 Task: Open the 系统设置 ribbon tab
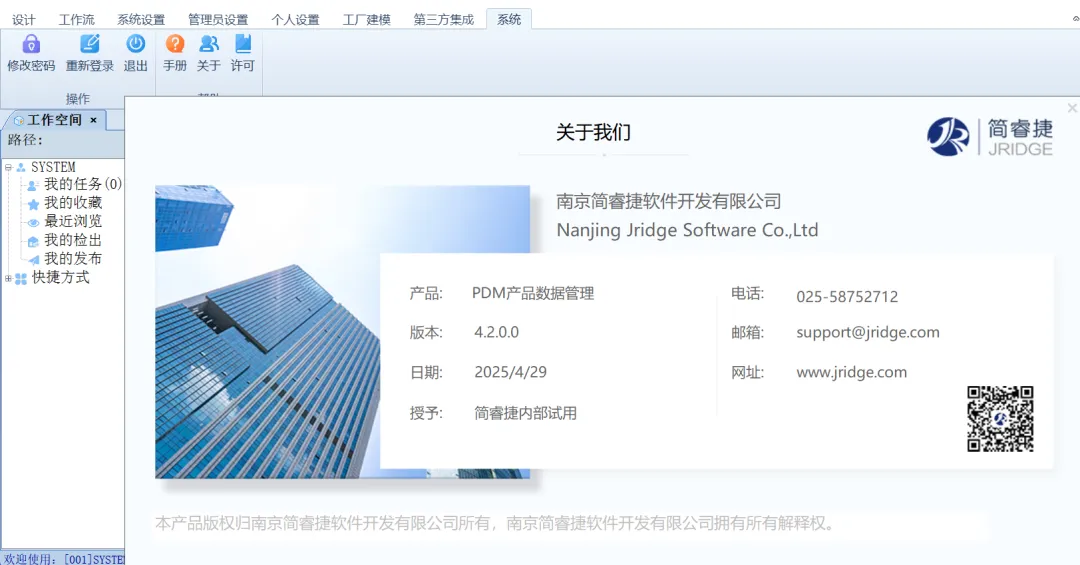tap(141, 19)
